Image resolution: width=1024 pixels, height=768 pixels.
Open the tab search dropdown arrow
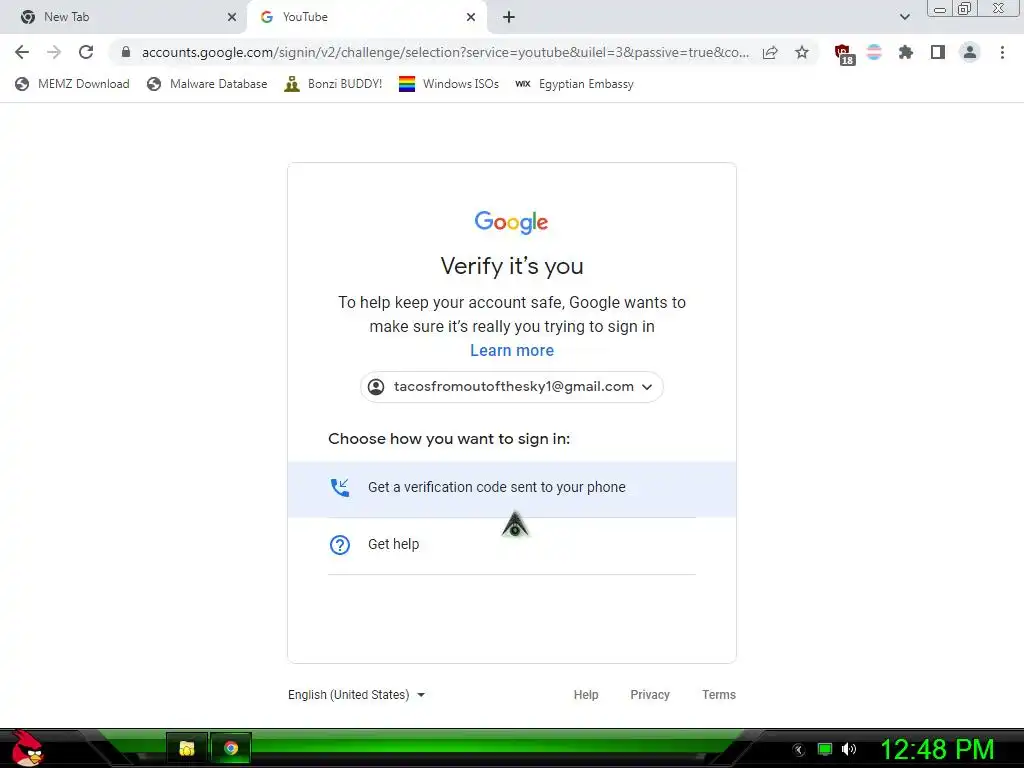904,17
